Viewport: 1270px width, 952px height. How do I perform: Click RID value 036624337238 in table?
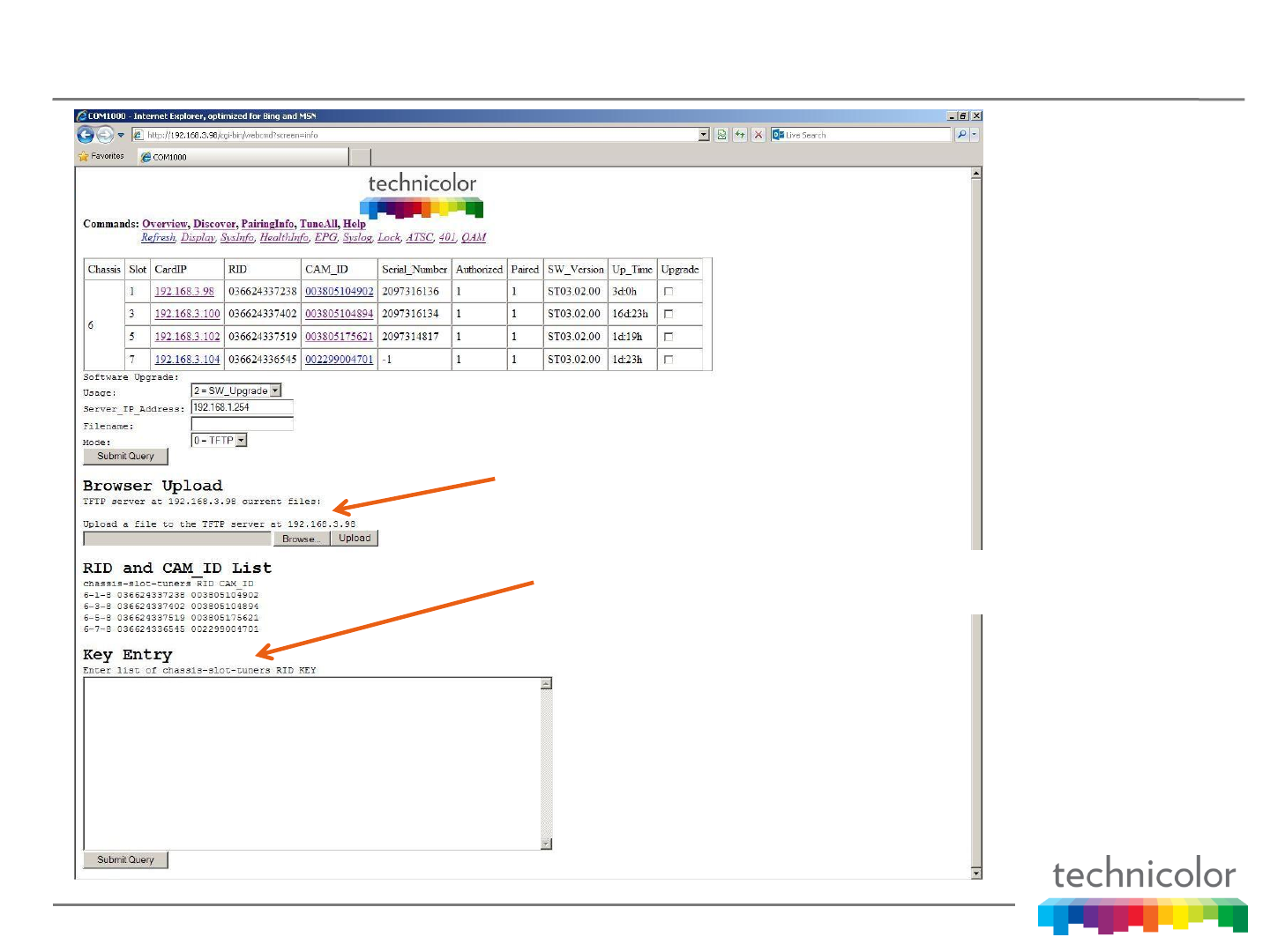pyautogui.click(x=263, y=292)
